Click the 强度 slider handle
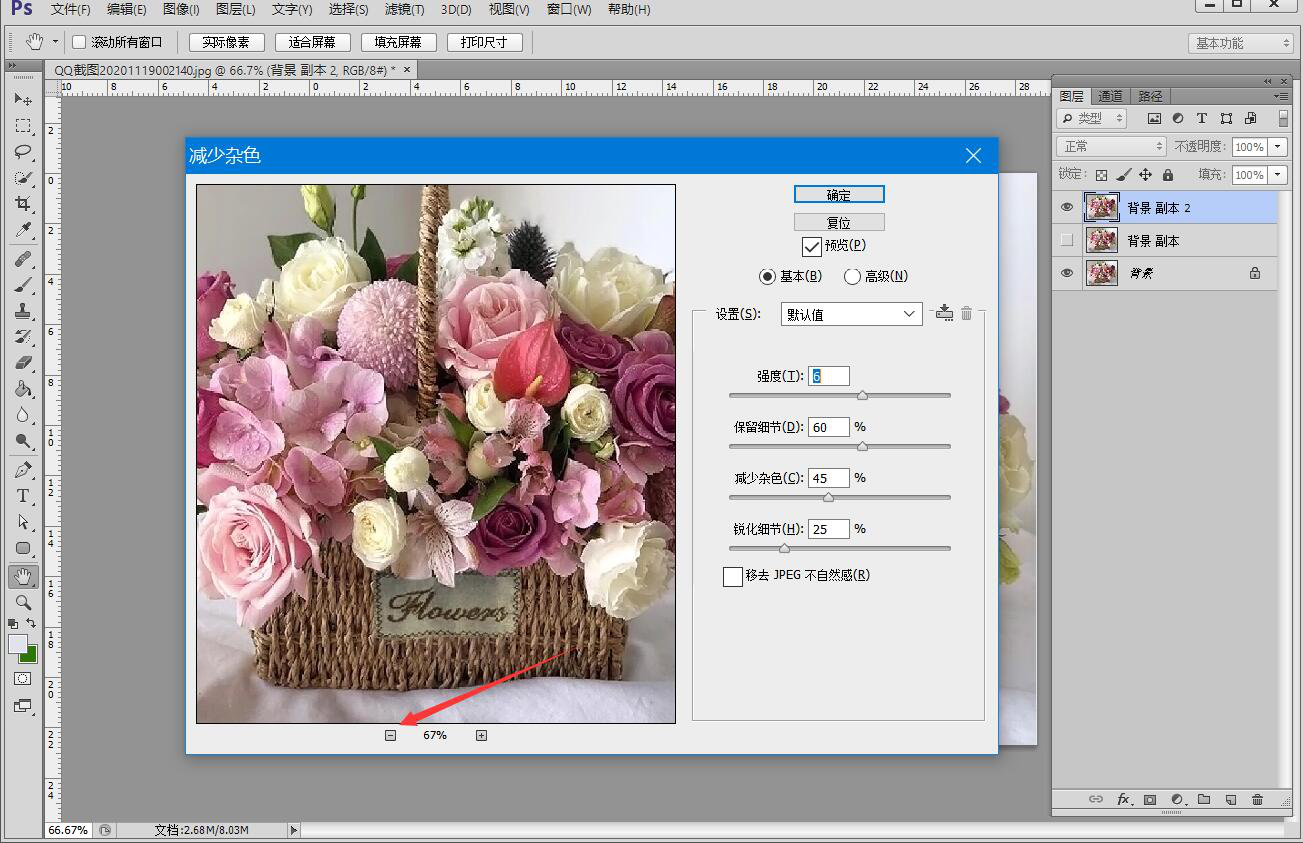This screenshot has height=843, width=1303. point(862,396)
